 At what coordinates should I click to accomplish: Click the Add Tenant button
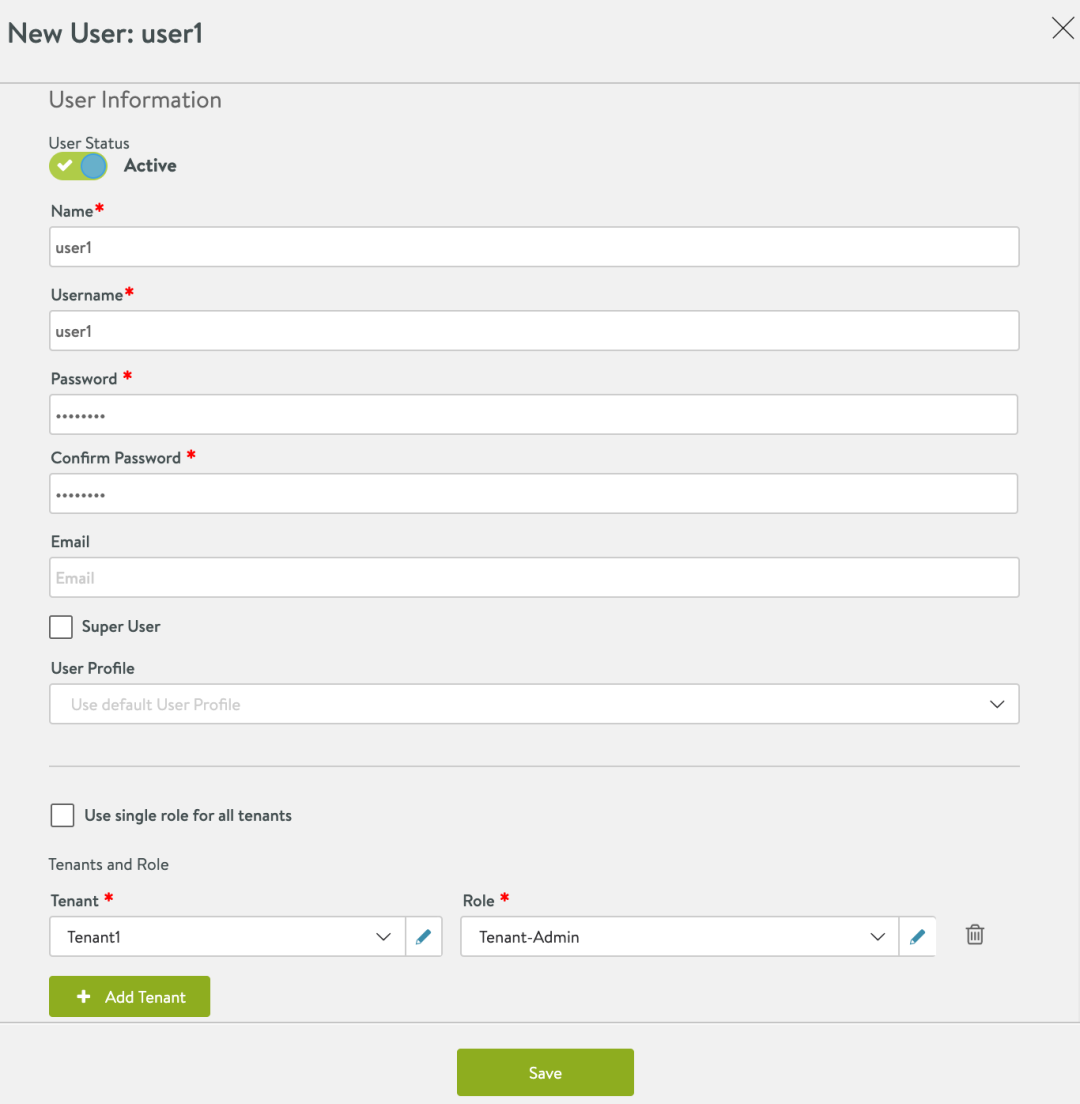click(x=130, y=996)
